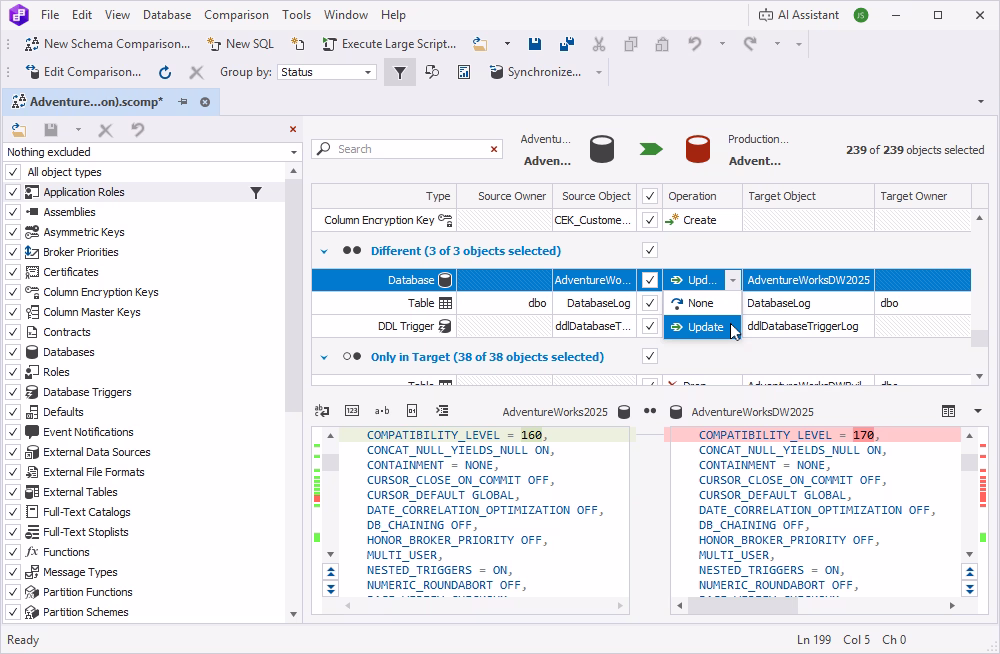Open the Tools menu
This screenshot has height=654, width=1000.
[297, 15]
